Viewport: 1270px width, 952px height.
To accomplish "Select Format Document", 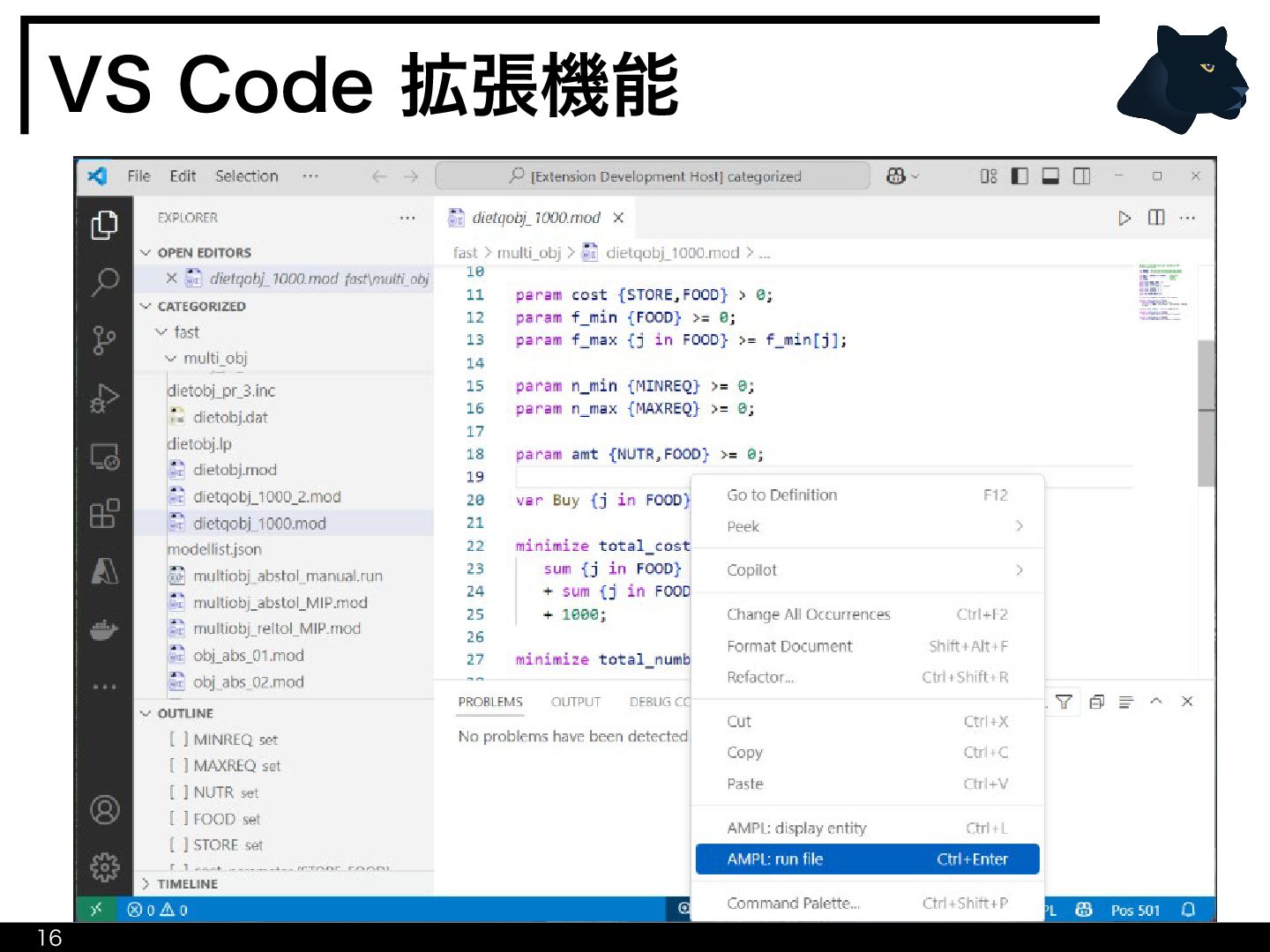I will tap(867, 646).
